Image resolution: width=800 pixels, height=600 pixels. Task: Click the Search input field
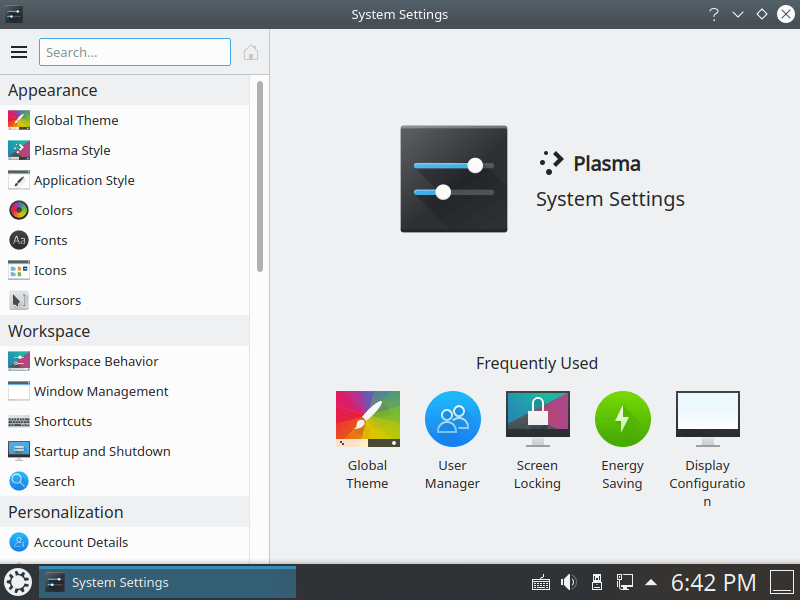pyautogui.click(x=135, y=52)
